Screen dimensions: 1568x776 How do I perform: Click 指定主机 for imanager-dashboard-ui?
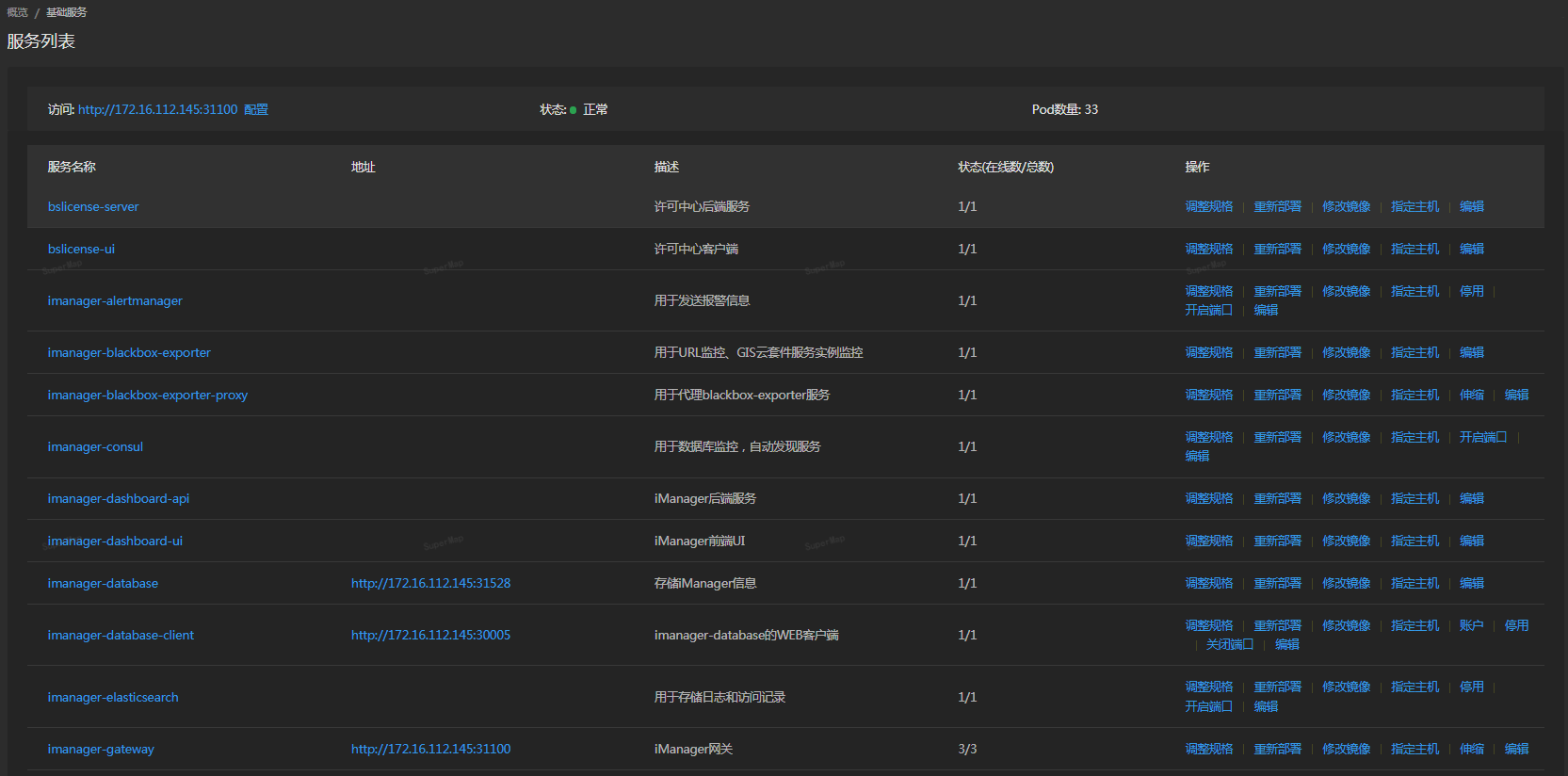click(x=1414, y=541)
